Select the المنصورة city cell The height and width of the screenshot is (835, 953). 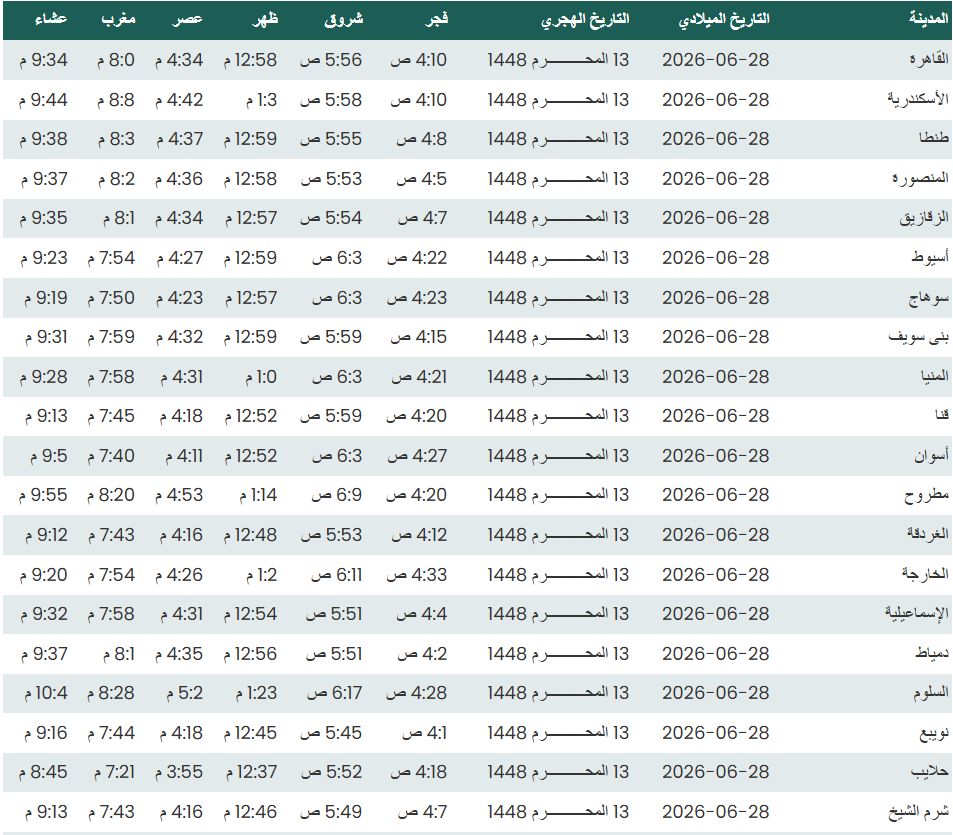[920, 178]
